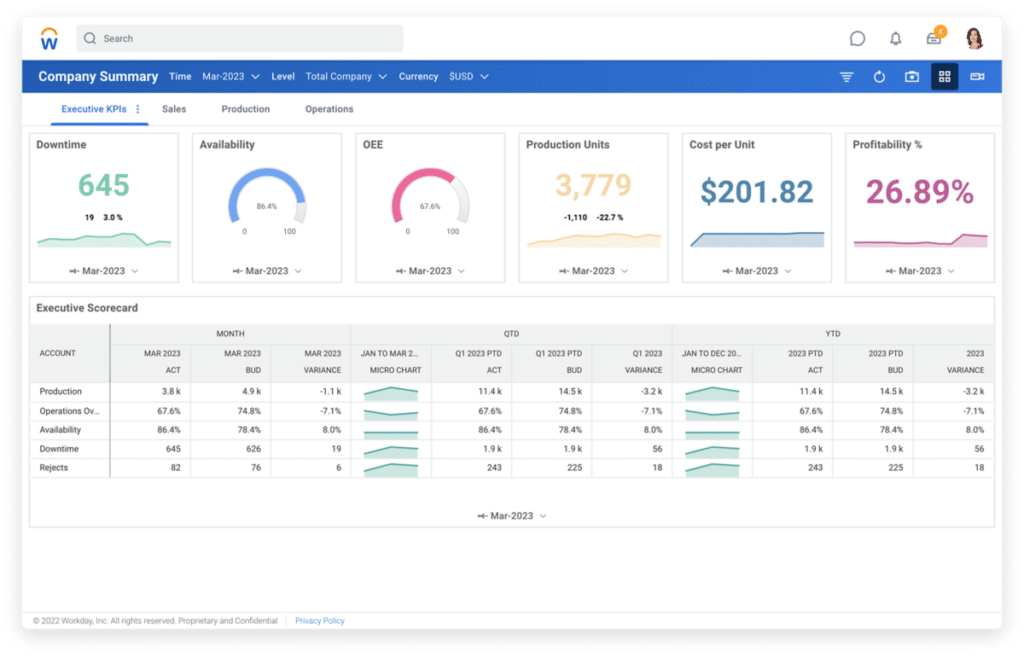Open Executive KPIs tab options menu

click(138, 109)
